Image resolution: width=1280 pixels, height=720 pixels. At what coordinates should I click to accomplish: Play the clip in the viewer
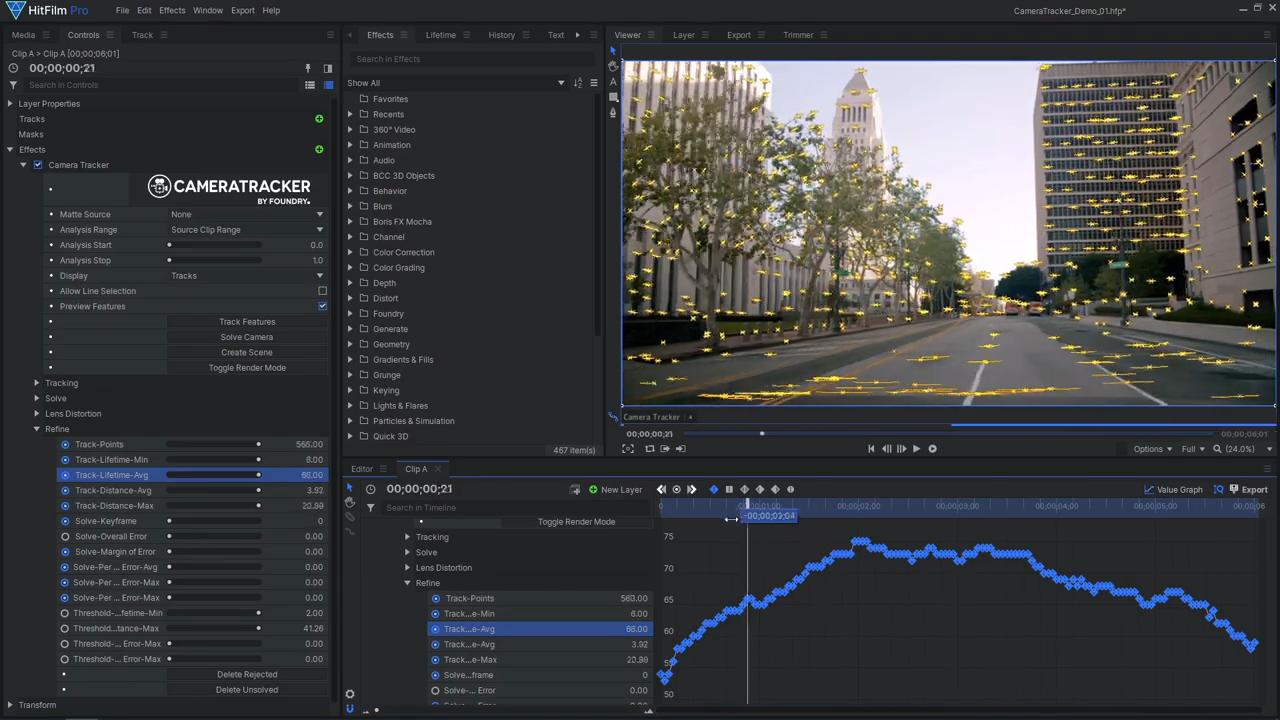[916, 449]
